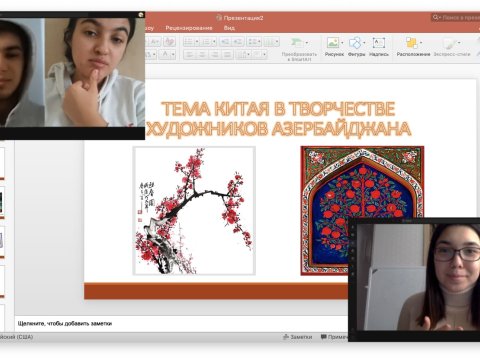The width and height of the screenshot is (480, 360).
Task: Open the line spacing options
Action: pyautogui.click(x=254, y=42)
